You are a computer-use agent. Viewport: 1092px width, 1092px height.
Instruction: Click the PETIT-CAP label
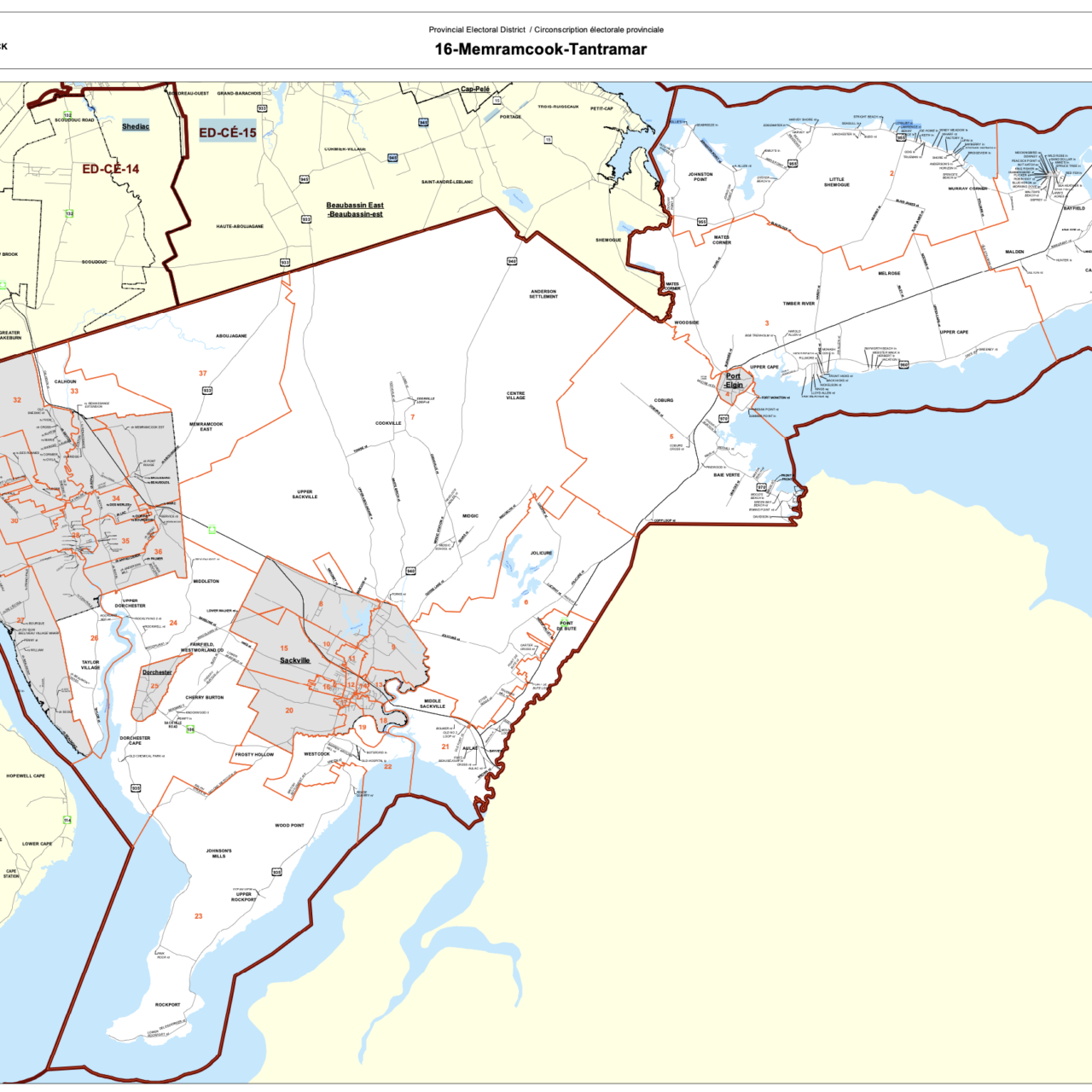click(601, 108)
